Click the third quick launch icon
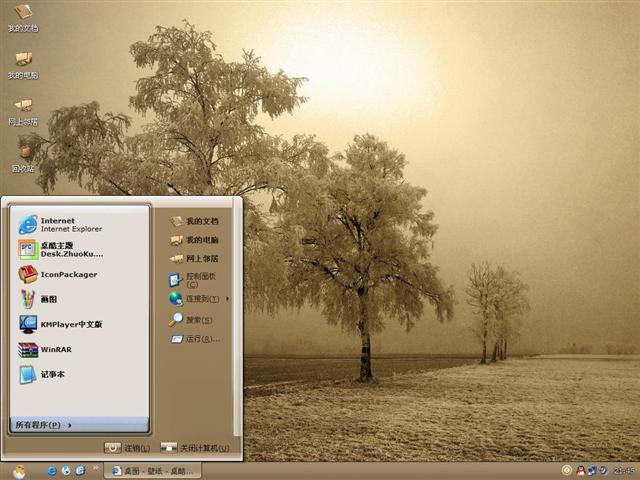The height and width of the screenshot is (480, 640). point(80,471)
